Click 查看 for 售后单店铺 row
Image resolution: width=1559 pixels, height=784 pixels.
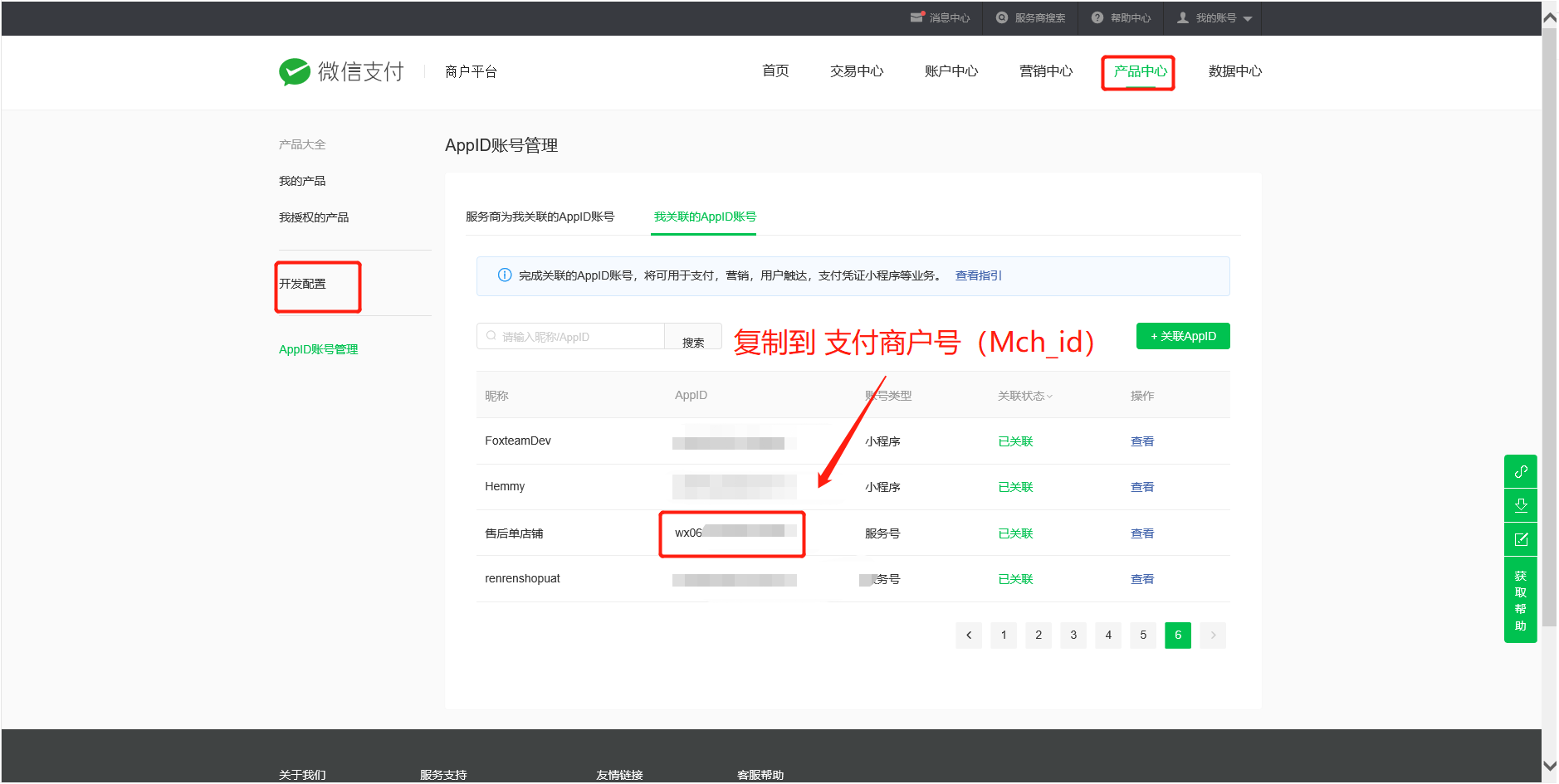click(x=1142, y=533)
